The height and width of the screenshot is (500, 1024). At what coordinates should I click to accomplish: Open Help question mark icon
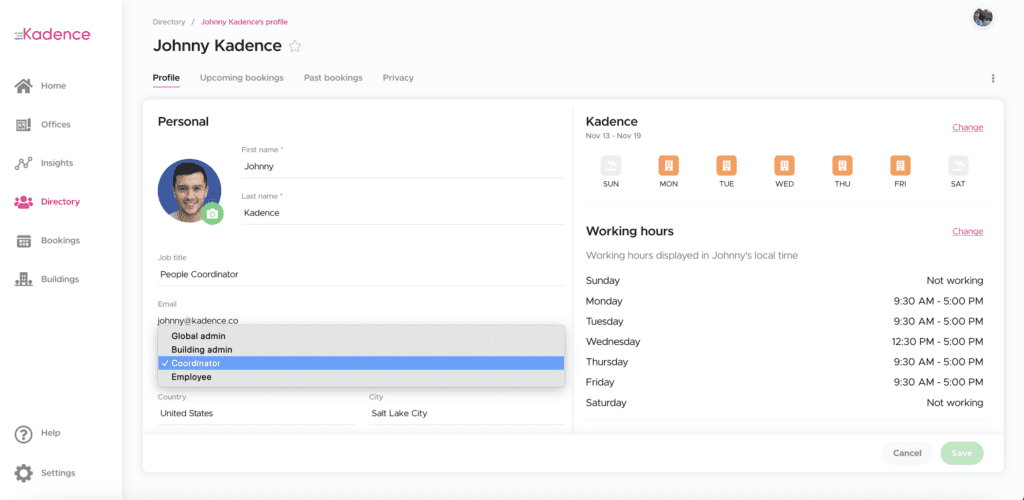(24, 433)
